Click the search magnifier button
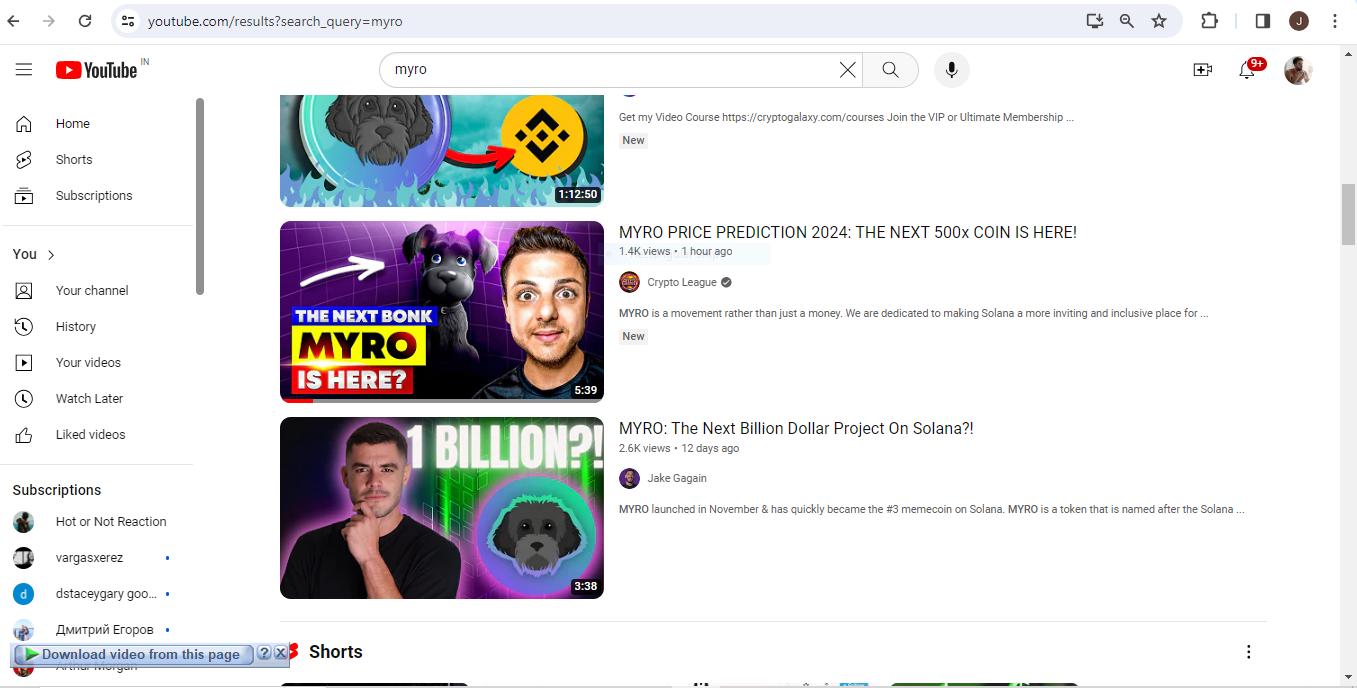Screen dimensions: 1357x688 (x=890, y=70)
